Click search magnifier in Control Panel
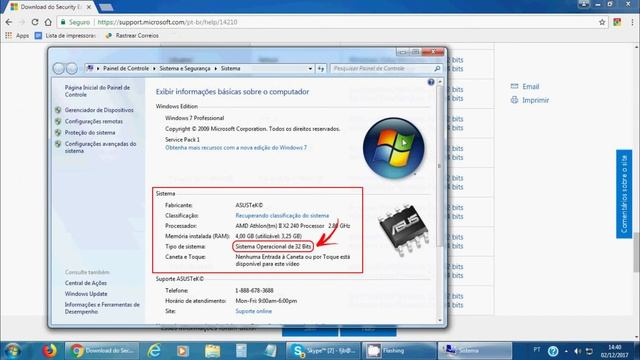640x360 pixels. pyautogui.click(x=437, y=69)
